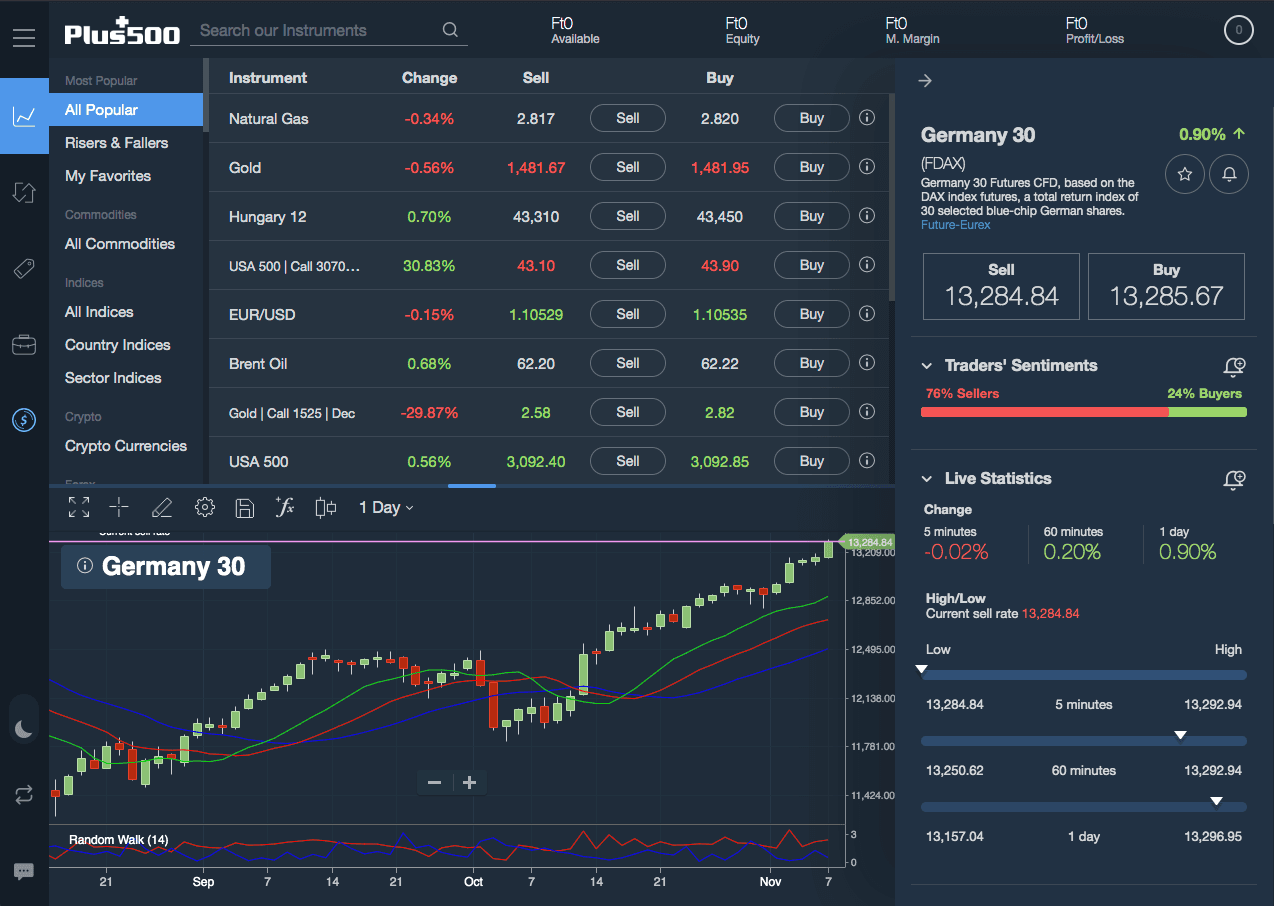The height and width of the screenshot is (906, 1274).
Task: Switch to the Risers & Fallers category
Action: coord(114,142)
